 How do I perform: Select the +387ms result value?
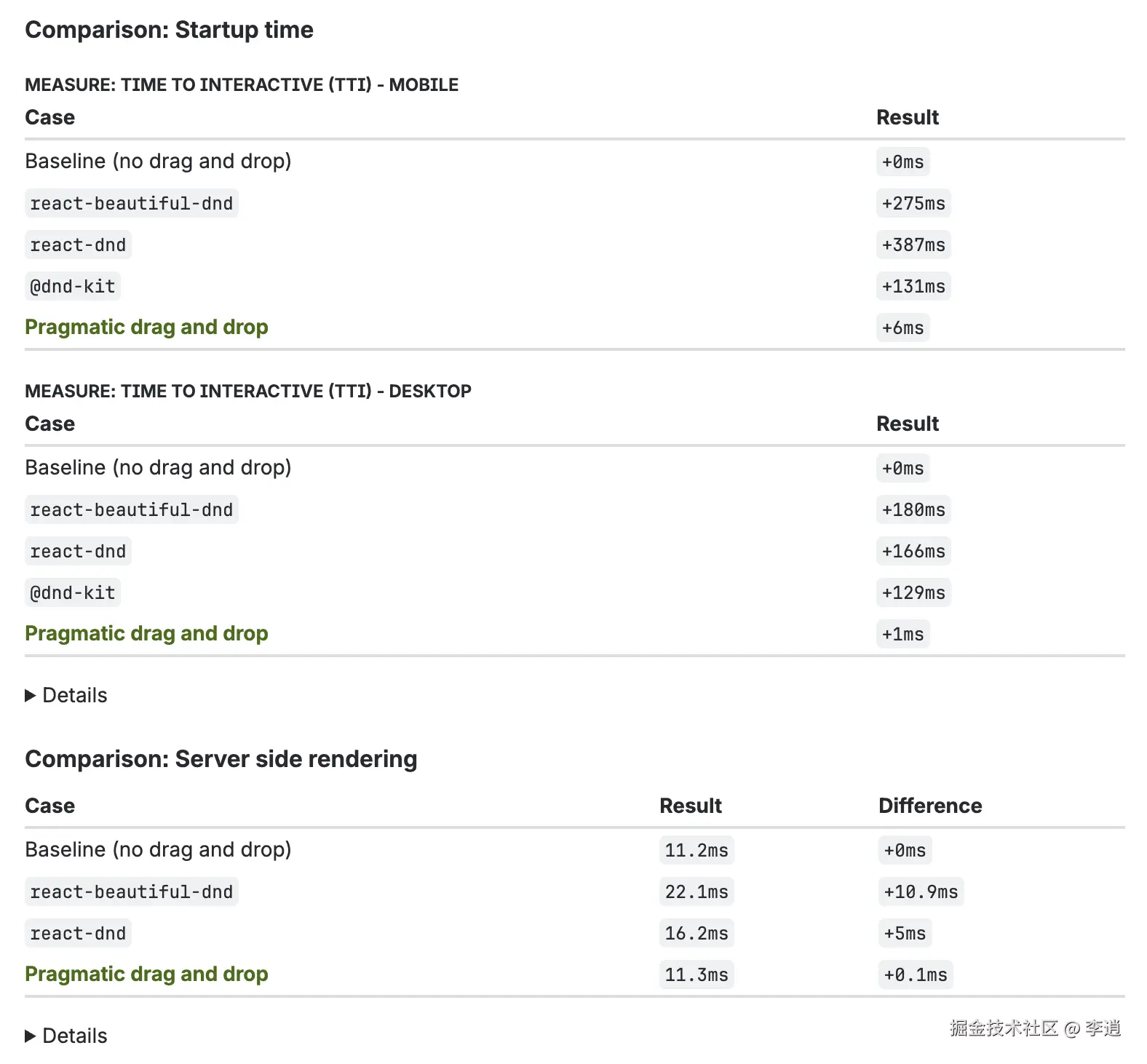(913, 245)
